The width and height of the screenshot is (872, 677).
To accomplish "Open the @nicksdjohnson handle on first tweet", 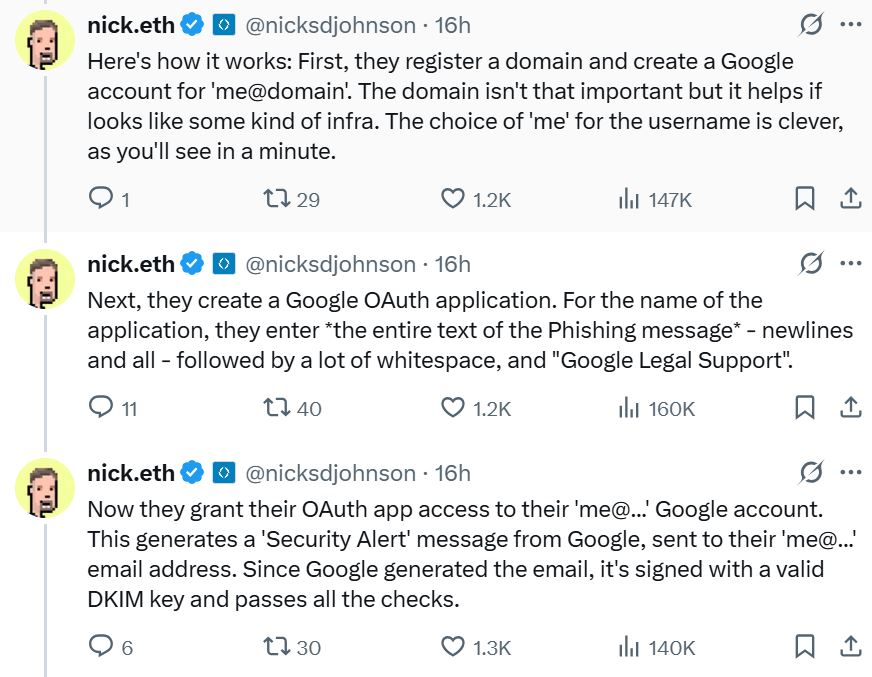I will point(330,25).
